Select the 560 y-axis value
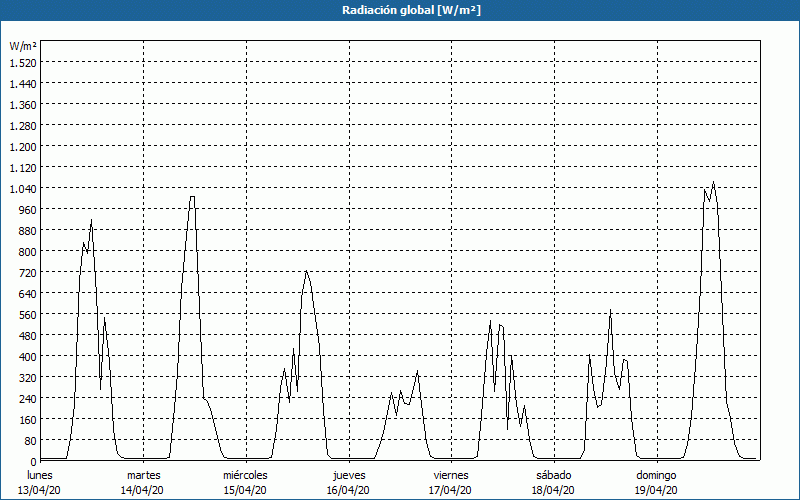Screen dimensions: 800x500 point(28,315)
